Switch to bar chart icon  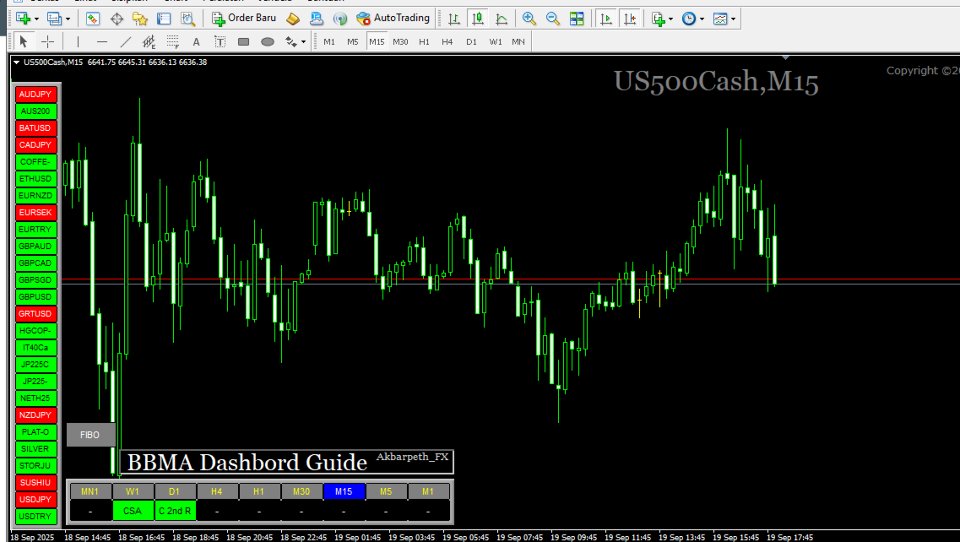pos(454,18)
